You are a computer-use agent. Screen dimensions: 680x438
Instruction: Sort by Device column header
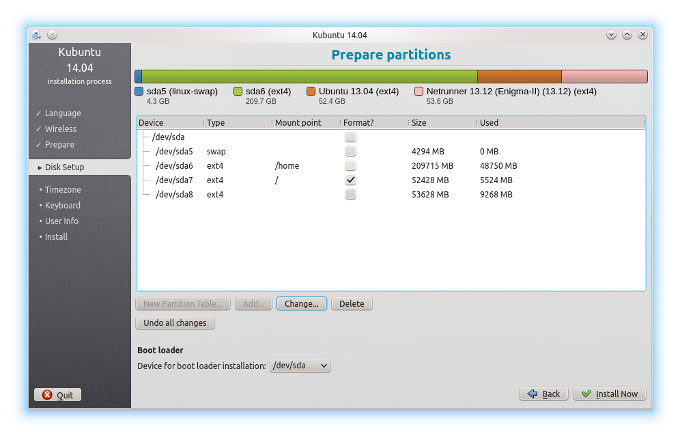pyautogui.click(x=170, y=123)
